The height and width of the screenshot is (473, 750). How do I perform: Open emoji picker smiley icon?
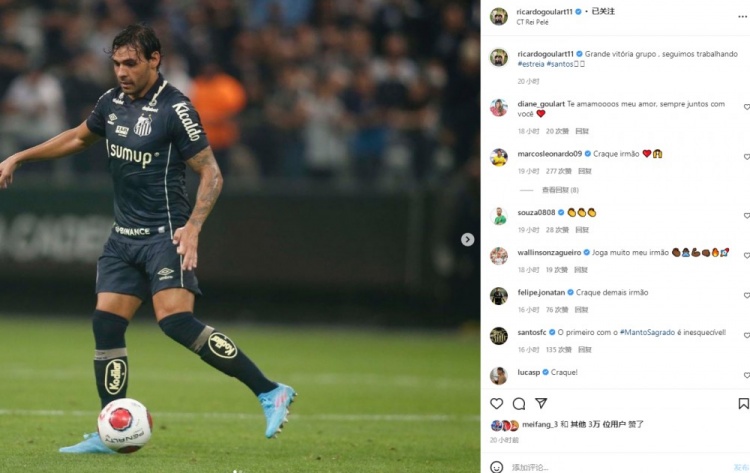pos(496,467)
